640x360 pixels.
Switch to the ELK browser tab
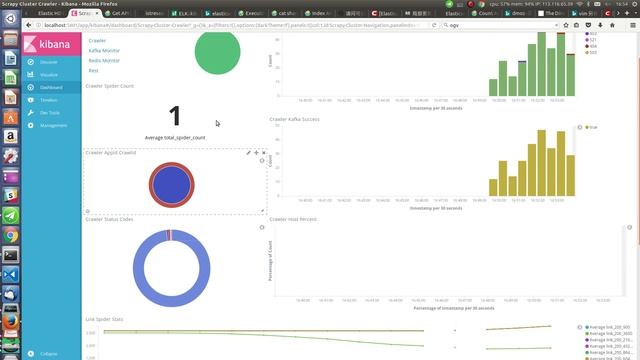click(x=185, y=13)
